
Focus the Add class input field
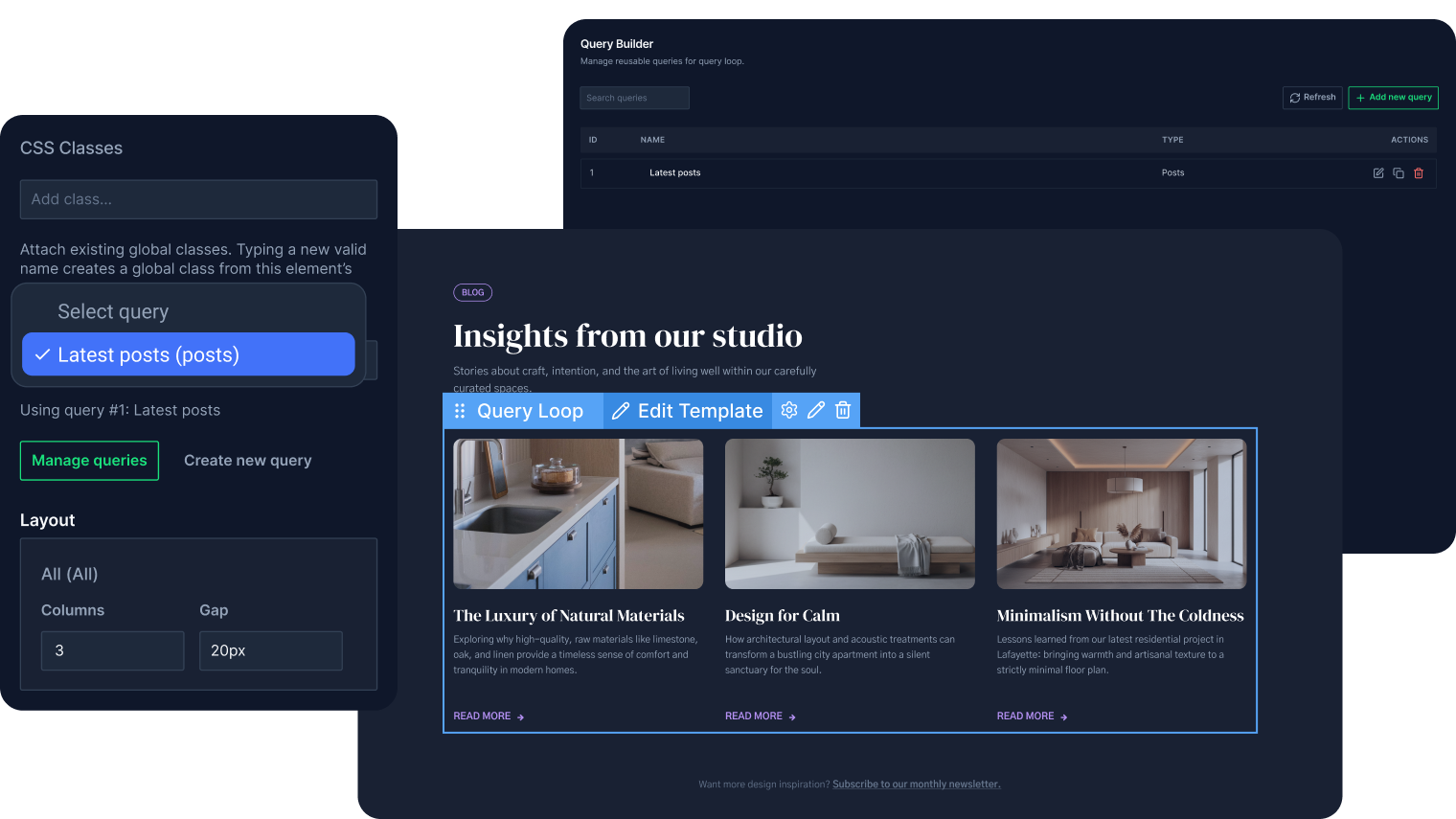pos(198,199)
